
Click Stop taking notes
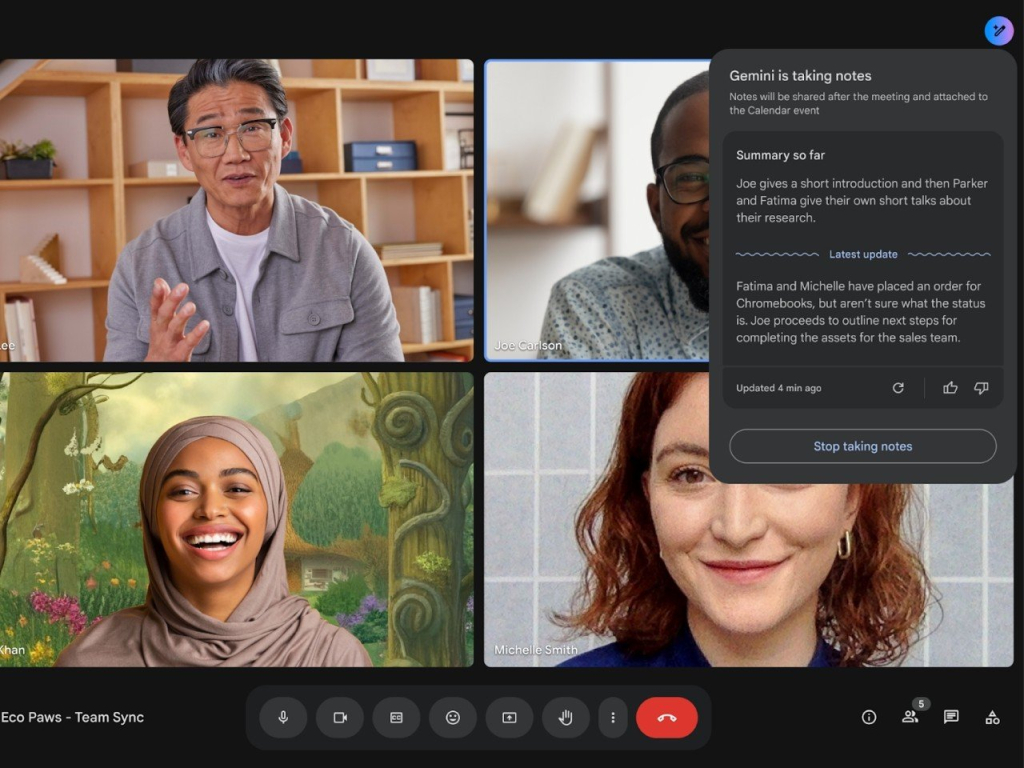[862, 446]
